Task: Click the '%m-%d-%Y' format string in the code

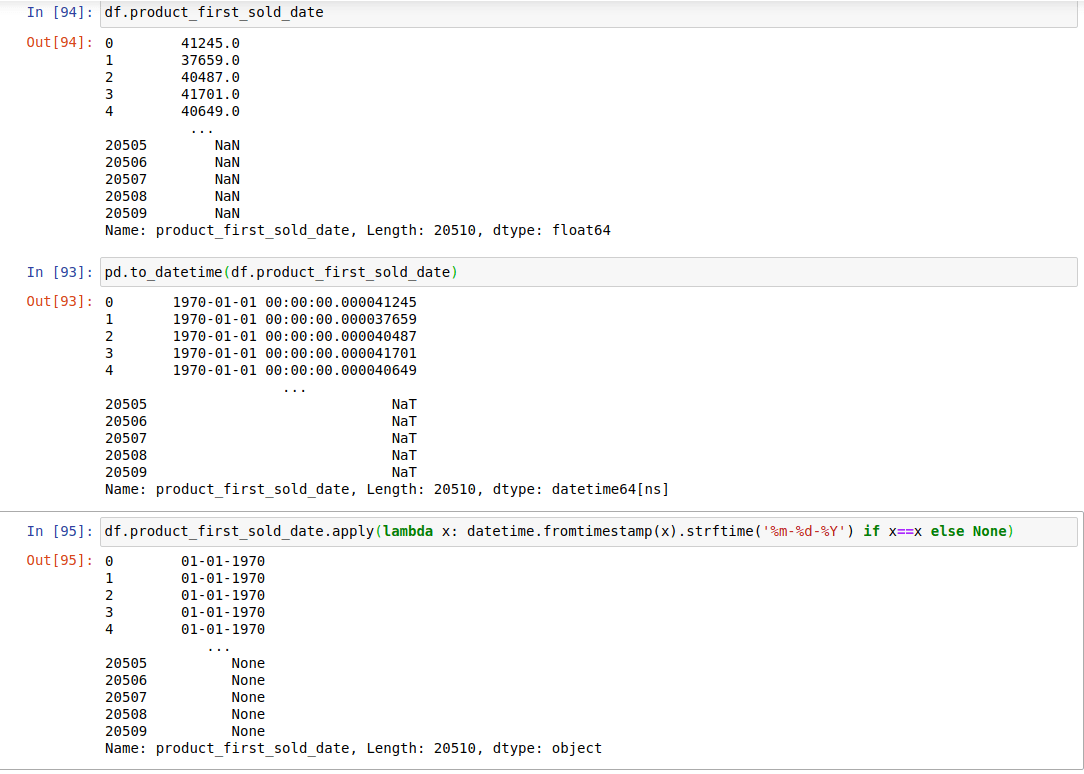Action: point(804,531)
